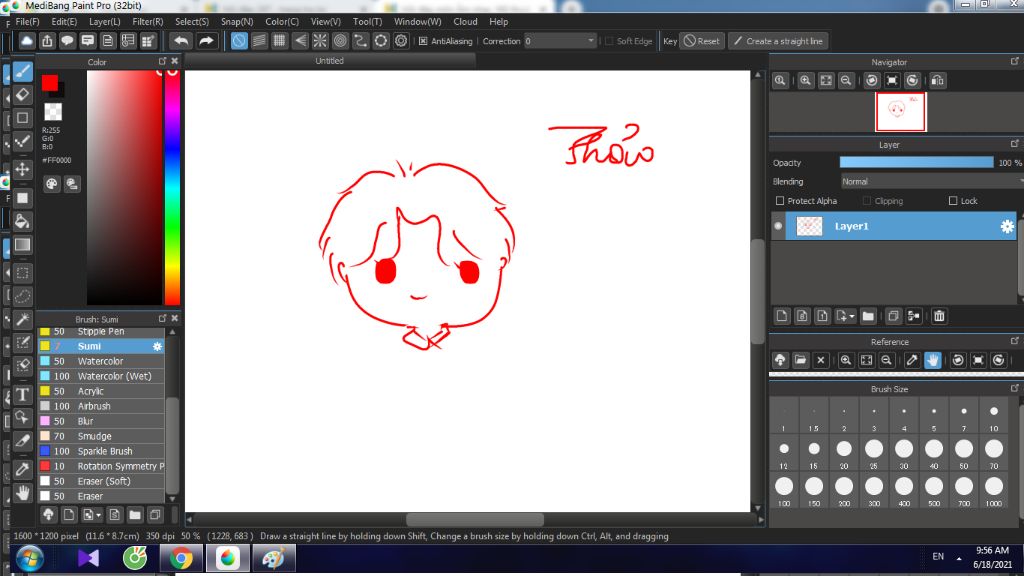Click the Navigator zoom in icon
1024x576 pixels.
(805, 80)
